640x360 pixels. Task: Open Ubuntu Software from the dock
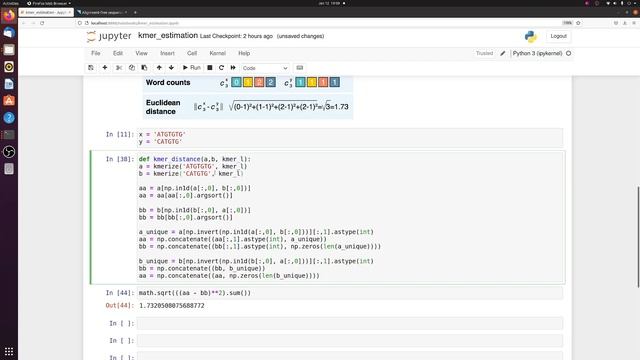9,101
